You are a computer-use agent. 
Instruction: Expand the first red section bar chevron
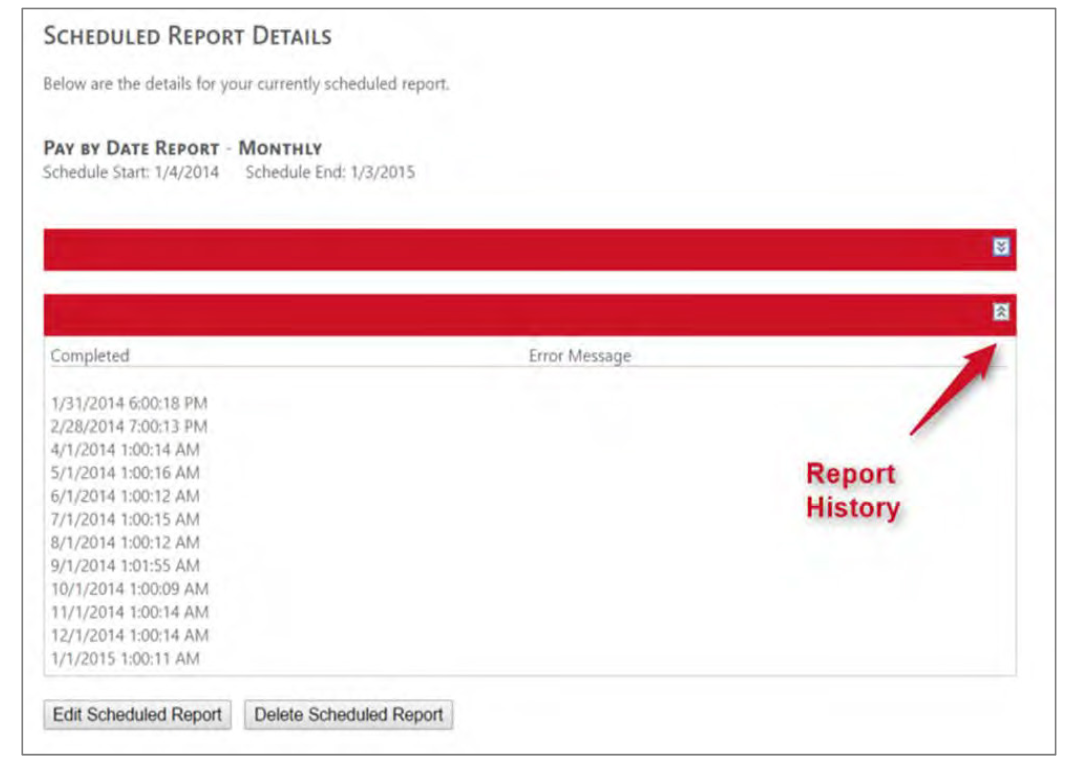click(x=1001, y=247)
